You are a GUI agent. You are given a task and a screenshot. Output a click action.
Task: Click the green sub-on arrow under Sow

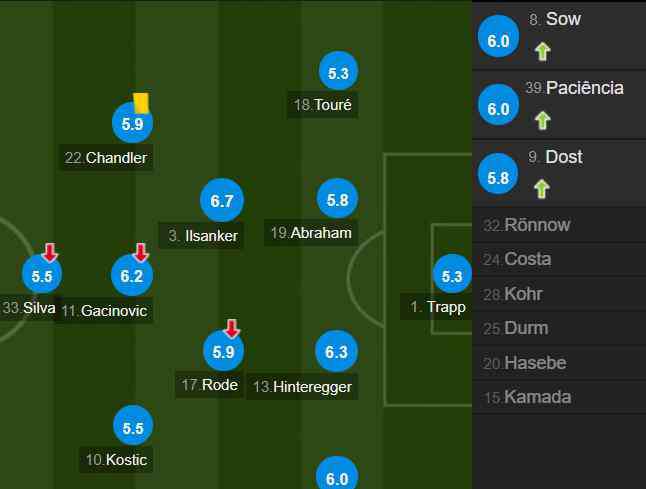(x=542, y=52)
